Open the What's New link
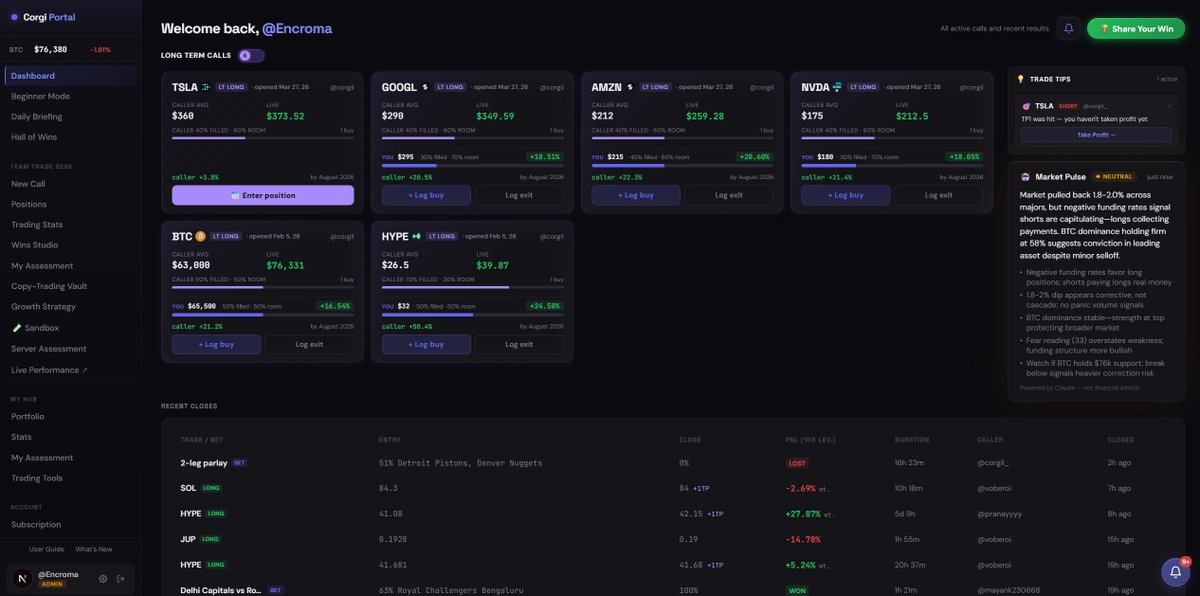 (94, 549)
